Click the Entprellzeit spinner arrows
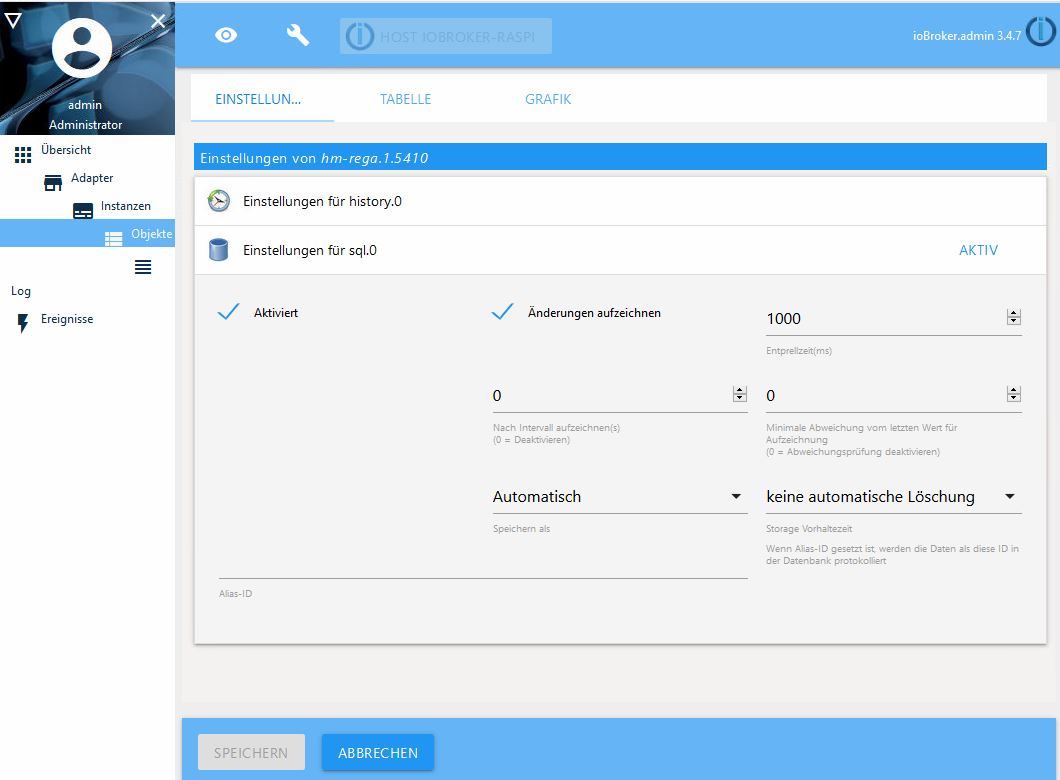 click(x=1013, y=317)
